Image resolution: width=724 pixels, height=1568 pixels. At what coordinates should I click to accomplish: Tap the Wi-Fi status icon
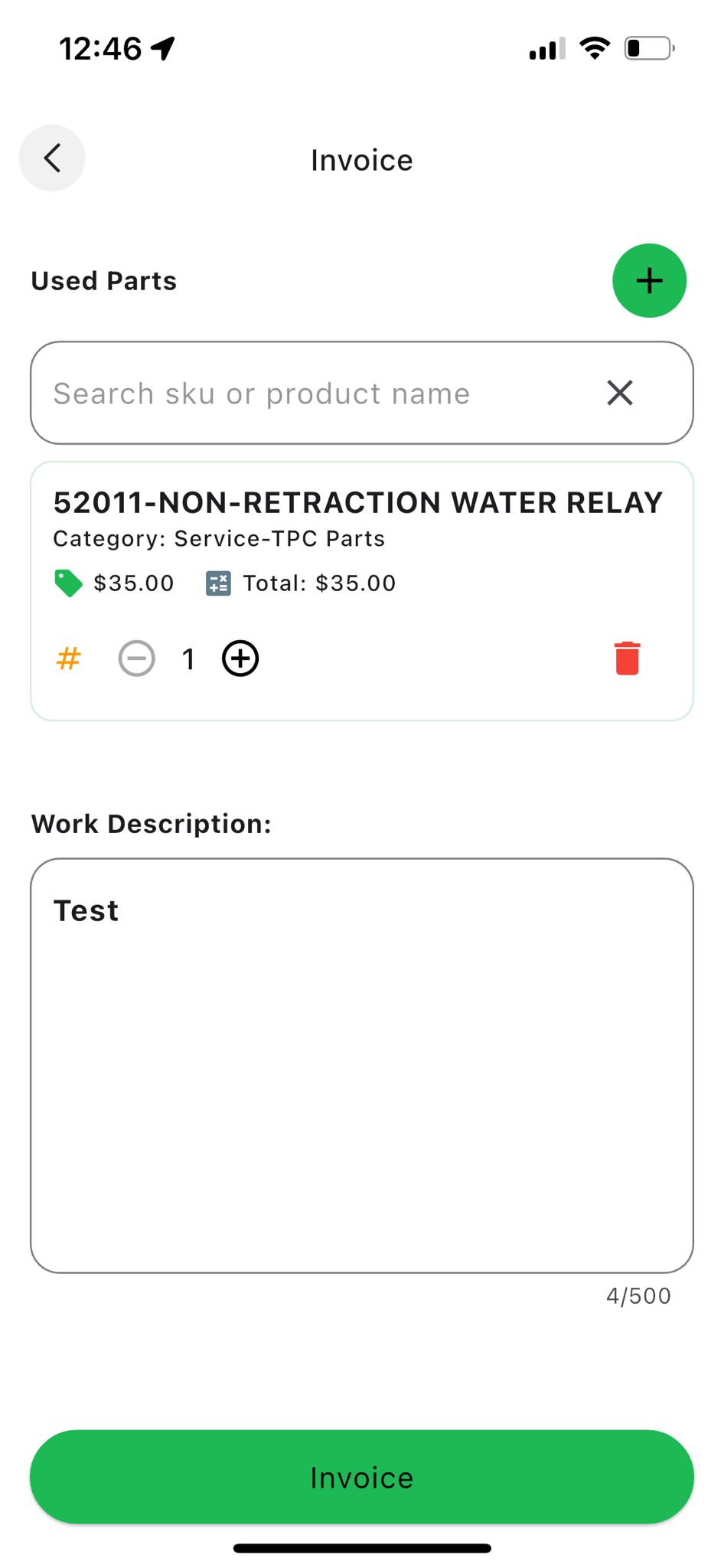coord(595,48)
